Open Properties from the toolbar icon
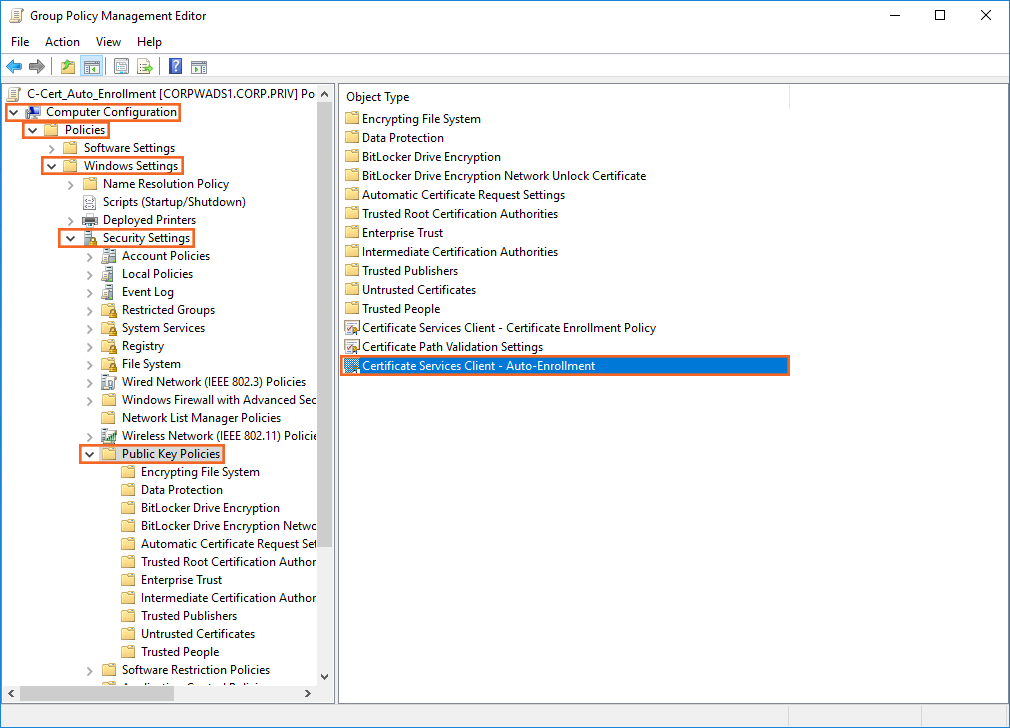Viewport: 1010px width, 728px height. [121, 67]
